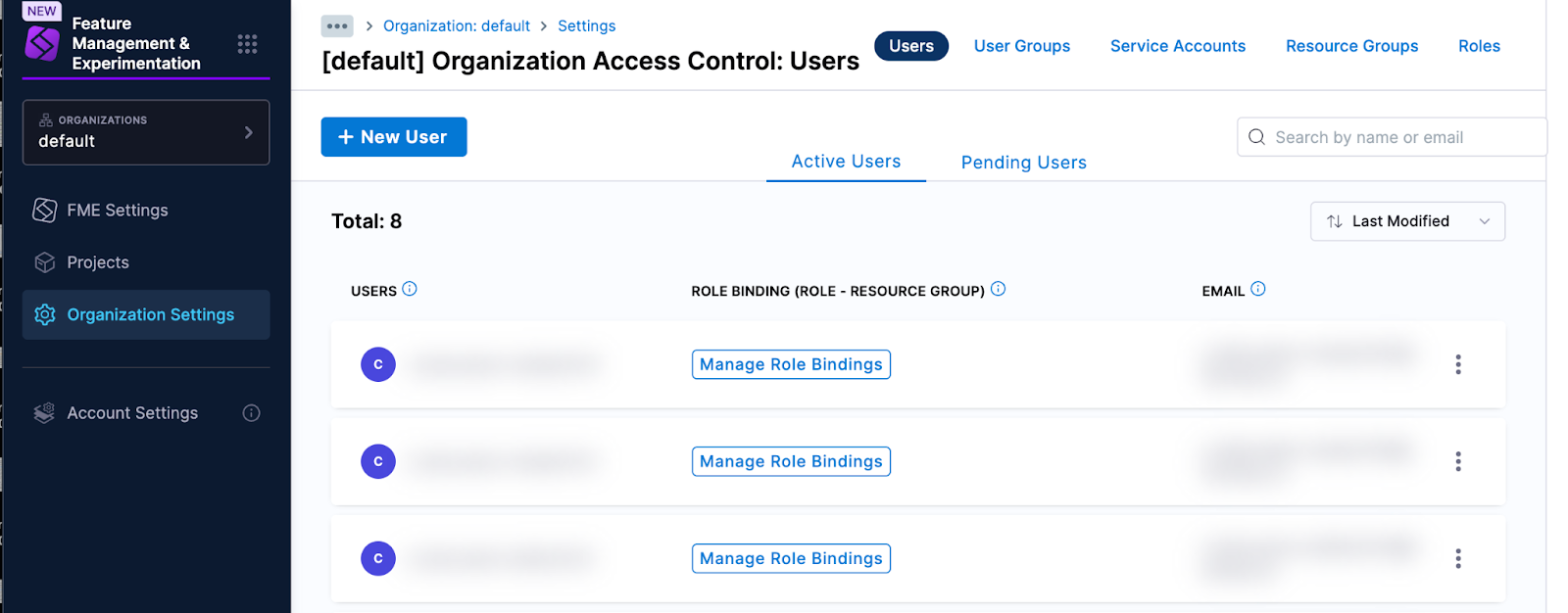The width and height of the screenshot is (1568, 613).
Task: Click the info icon beside Account Settings
Action: 251,413
